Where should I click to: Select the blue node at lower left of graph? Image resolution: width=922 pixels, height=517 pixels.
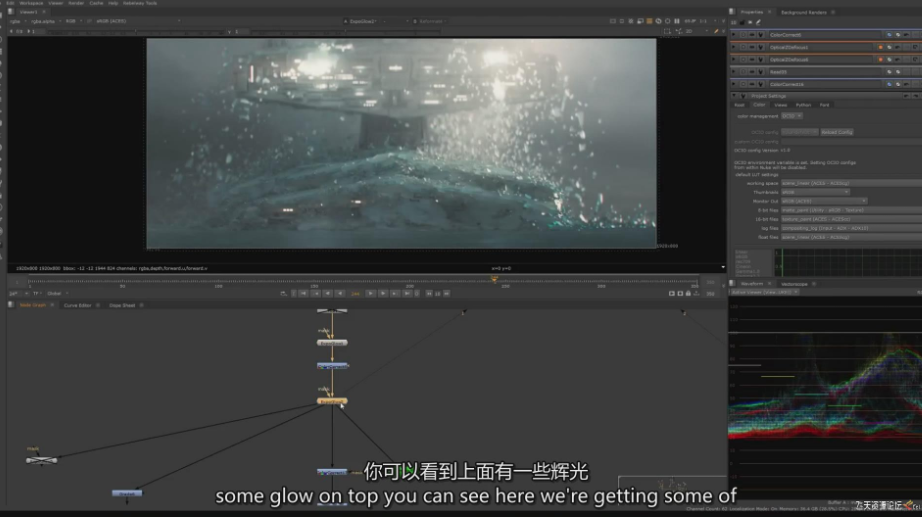(x=127, y=493)
